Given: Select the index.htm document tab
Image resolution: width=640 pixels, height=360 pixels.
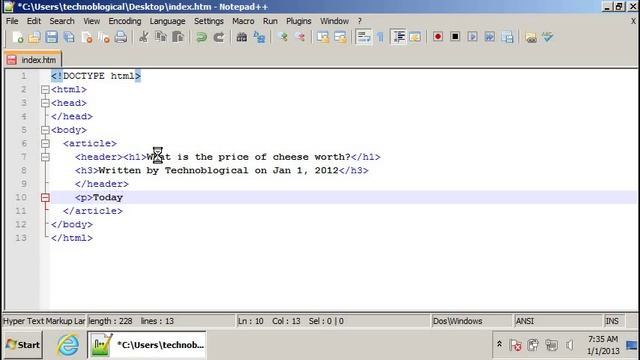Looking at the screenshot, I should pyautogui.click(x=33, y=60).
